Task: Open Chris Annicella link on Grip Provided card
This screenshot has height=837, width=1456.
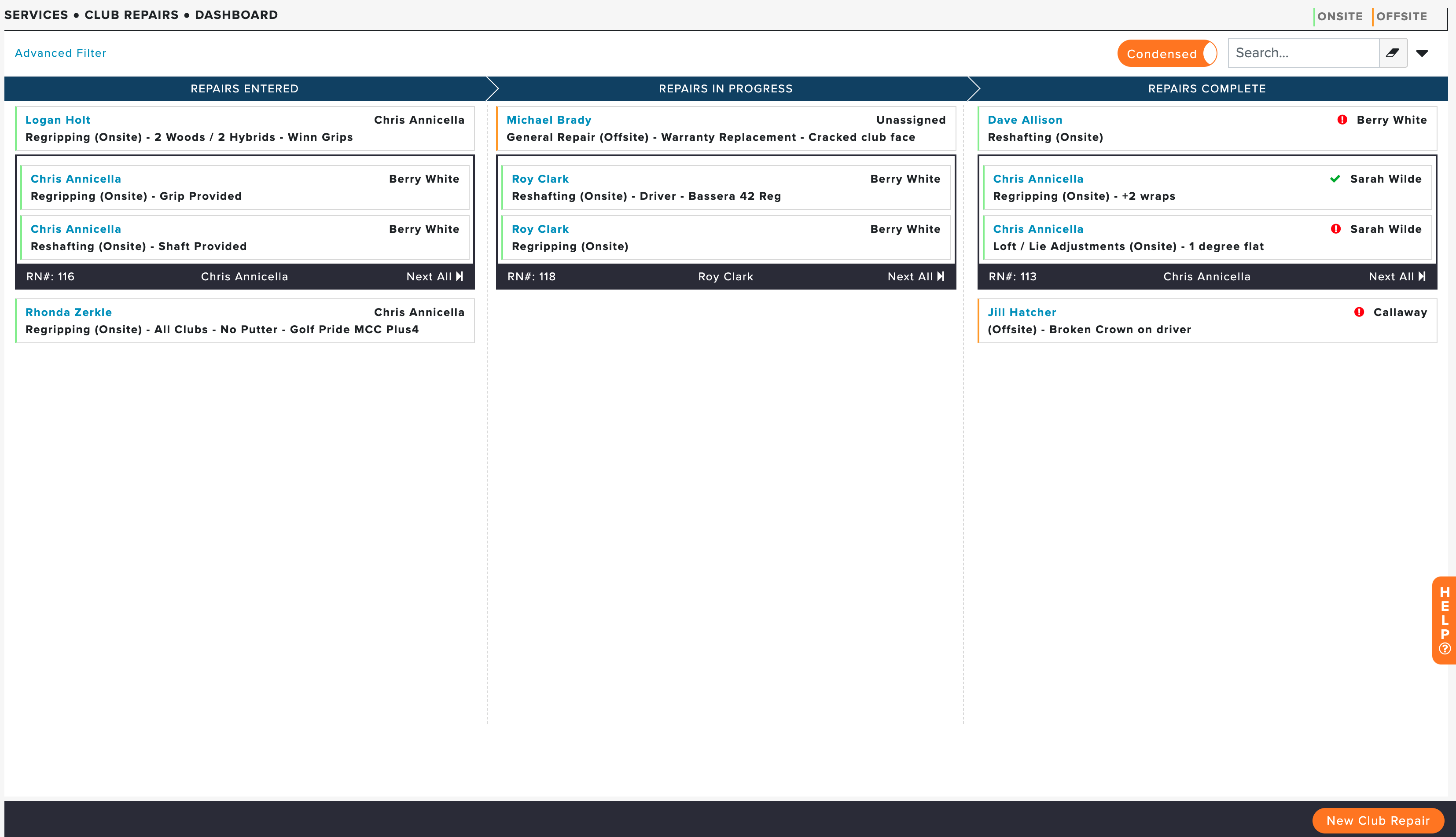Action: click(76, 179)
